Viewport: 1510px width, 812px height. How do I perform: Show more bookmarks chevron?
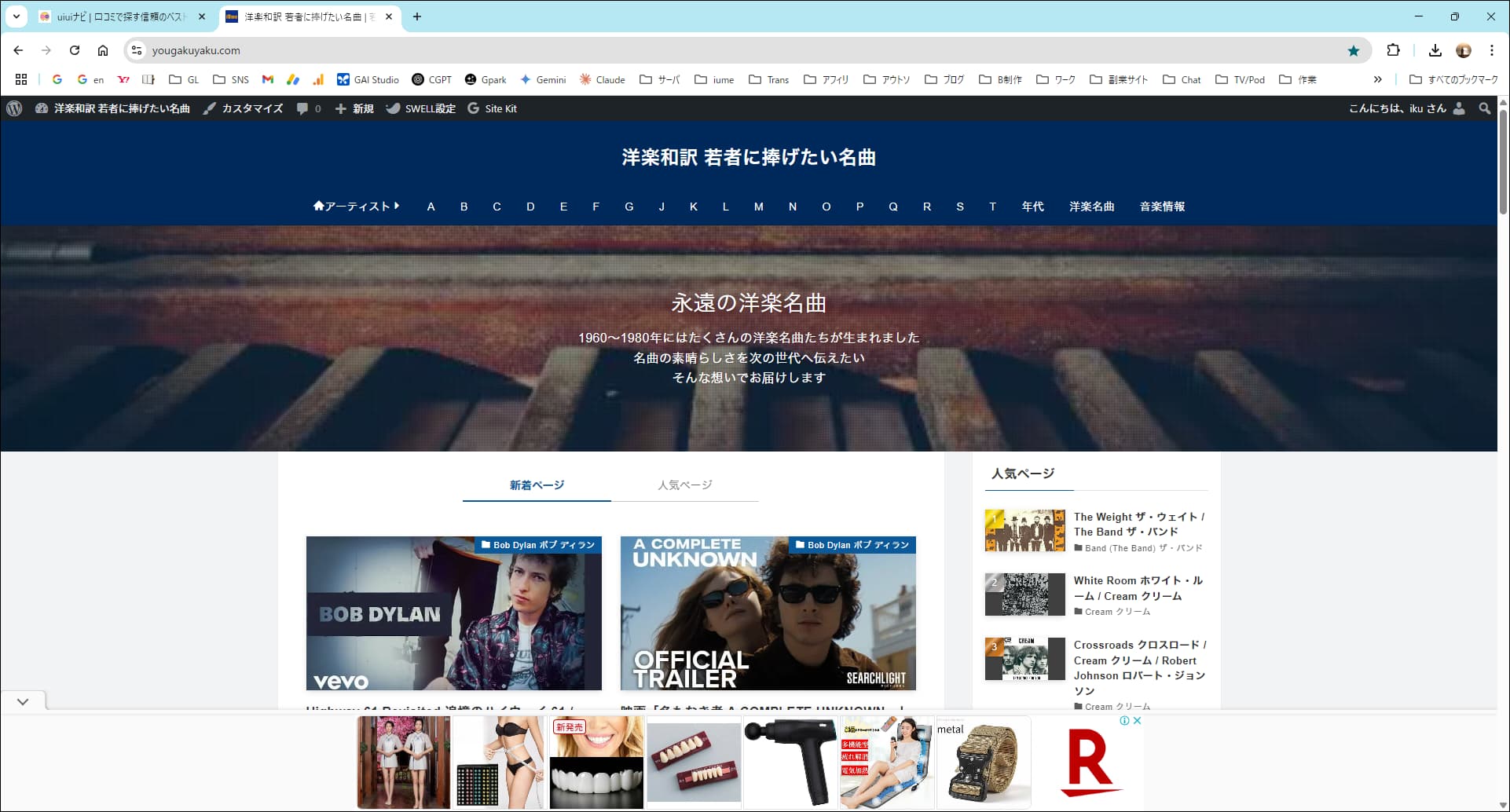[1377, 79]
